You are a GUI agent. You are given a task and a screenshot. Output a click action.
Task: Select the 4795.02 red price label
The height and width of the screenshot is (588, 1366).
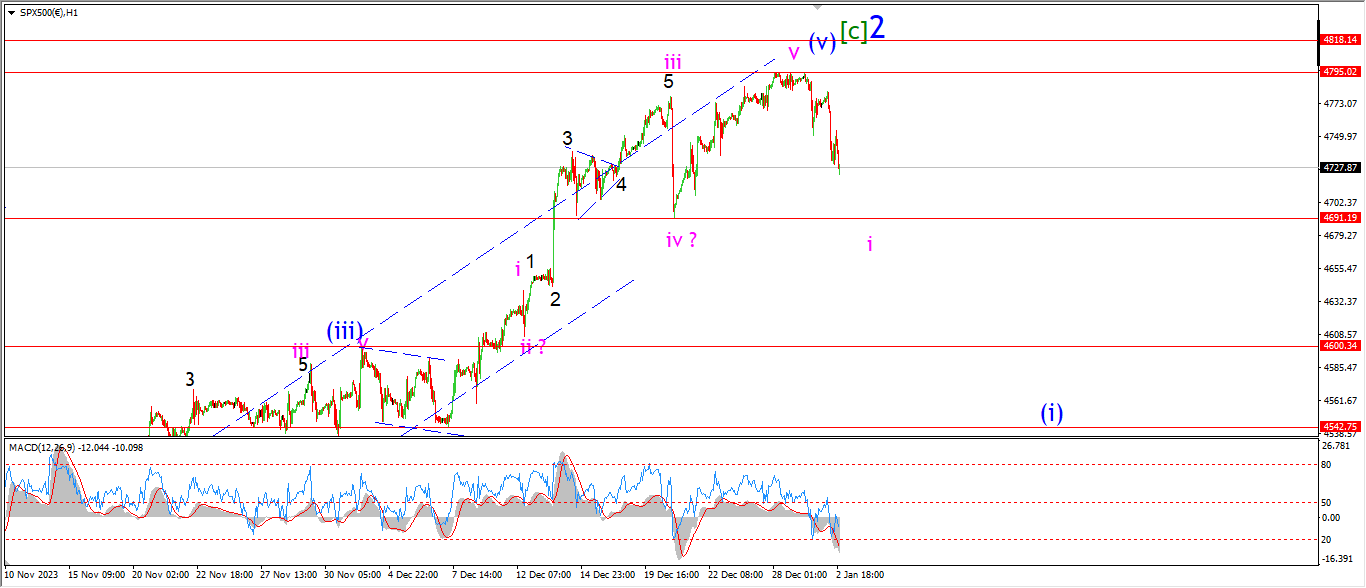[x=1338, y=72]
